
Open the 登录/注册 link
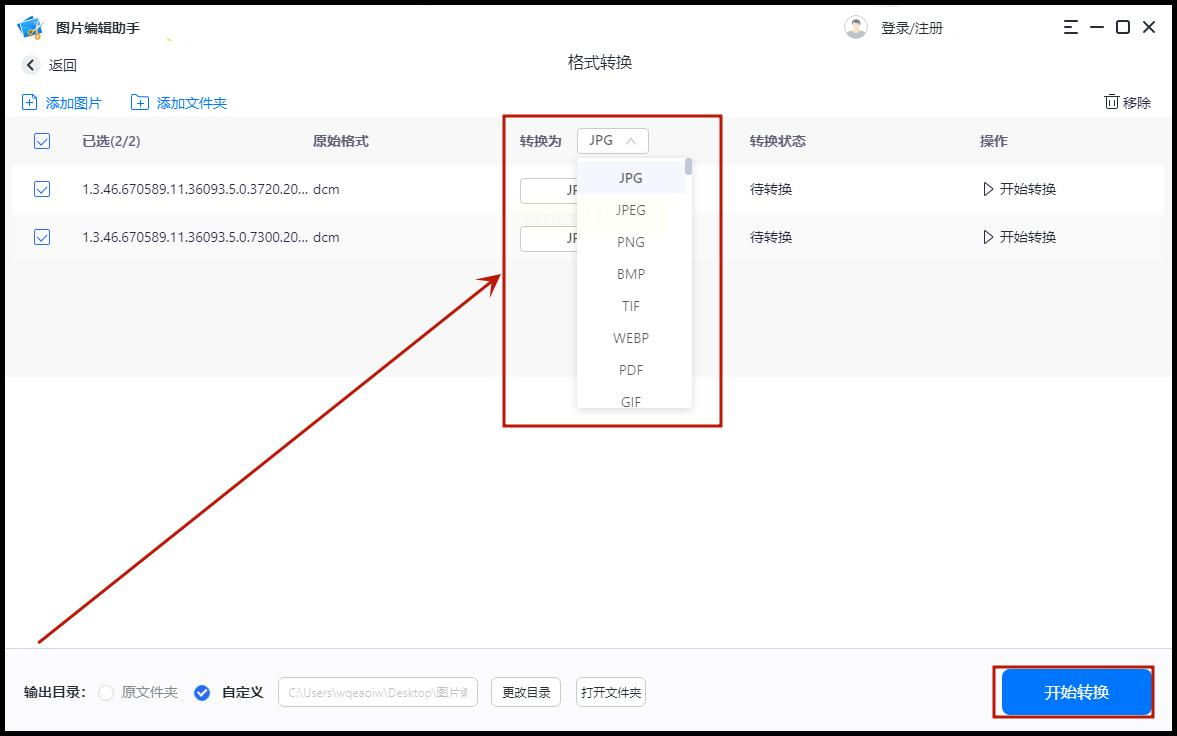[x=911, y=29]
